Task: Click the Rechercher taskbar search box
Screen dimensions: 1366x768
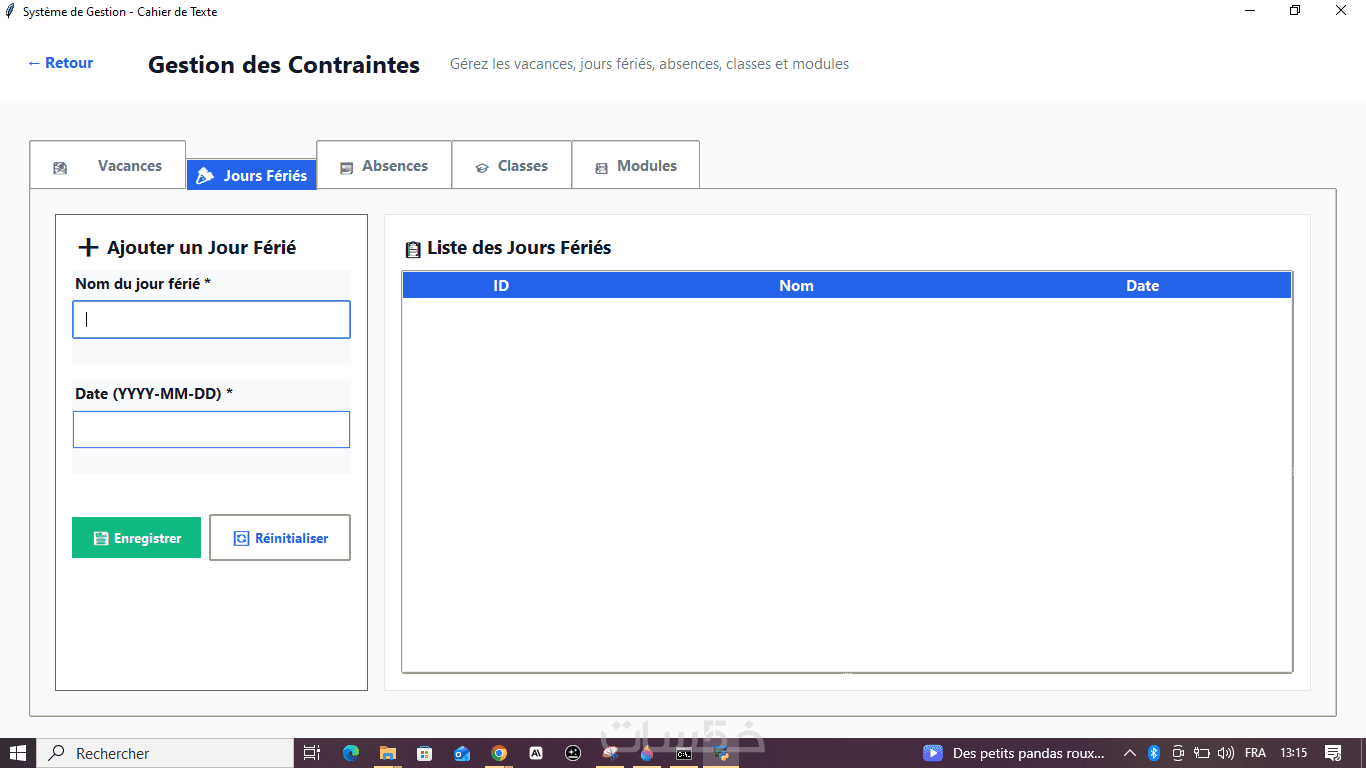Action: (x=165, y=753)
